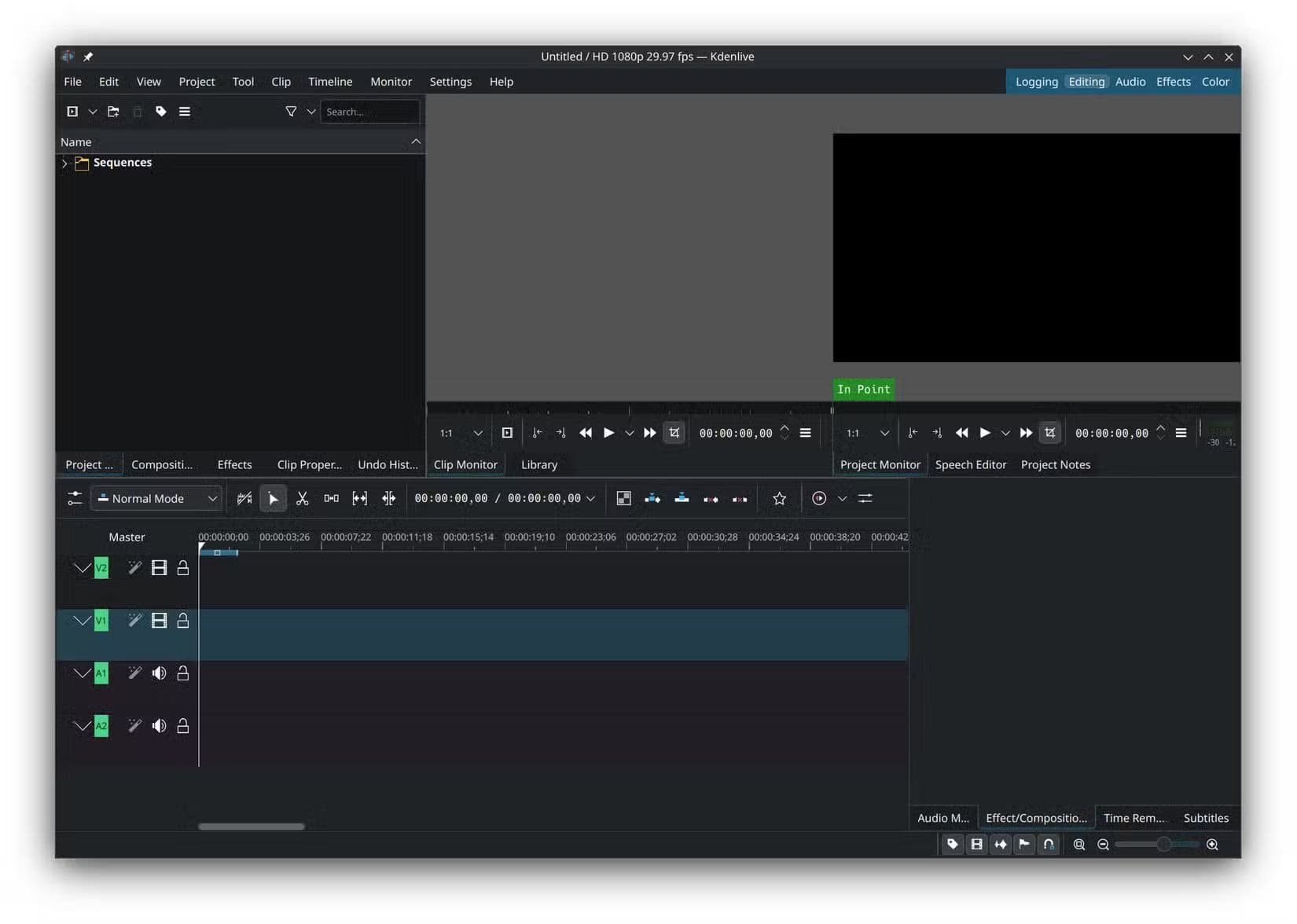Toggle lock on track V1
The height and width of the screenshot is (924, 1297).
pyautogui.click(x=183, y=620)
